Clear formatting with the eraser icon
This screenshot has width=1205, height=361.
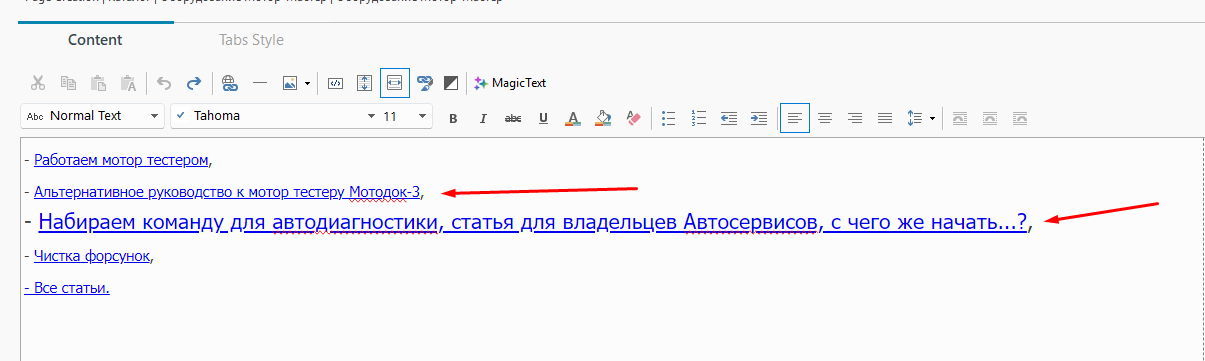(632, 118)
